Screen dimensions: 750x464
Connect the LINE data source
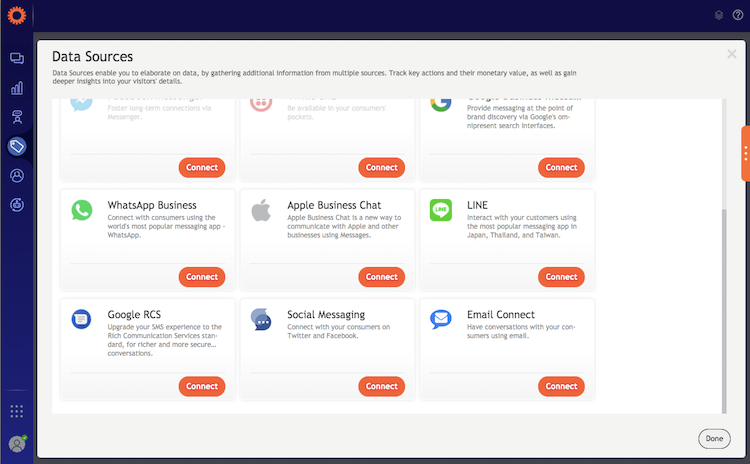(x=561, y=277)
